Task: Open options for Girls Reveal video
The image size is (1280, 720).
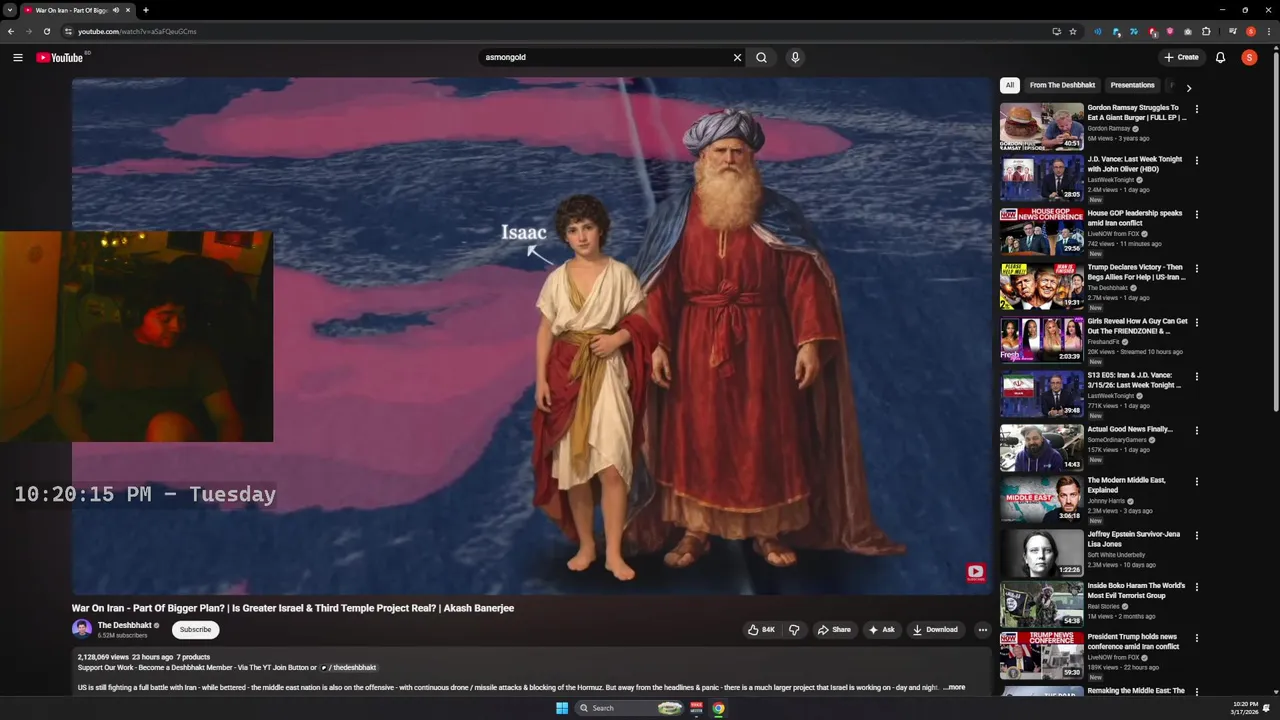Action: tap(1197, 323)
